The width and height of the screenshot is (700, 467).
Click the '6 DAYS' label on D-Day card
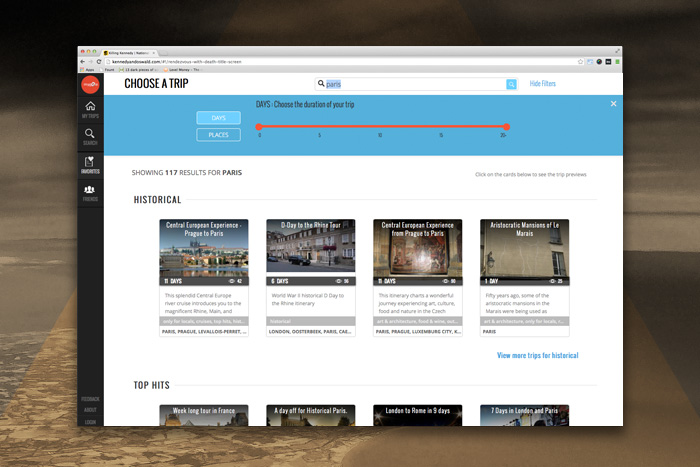point(280,281)
